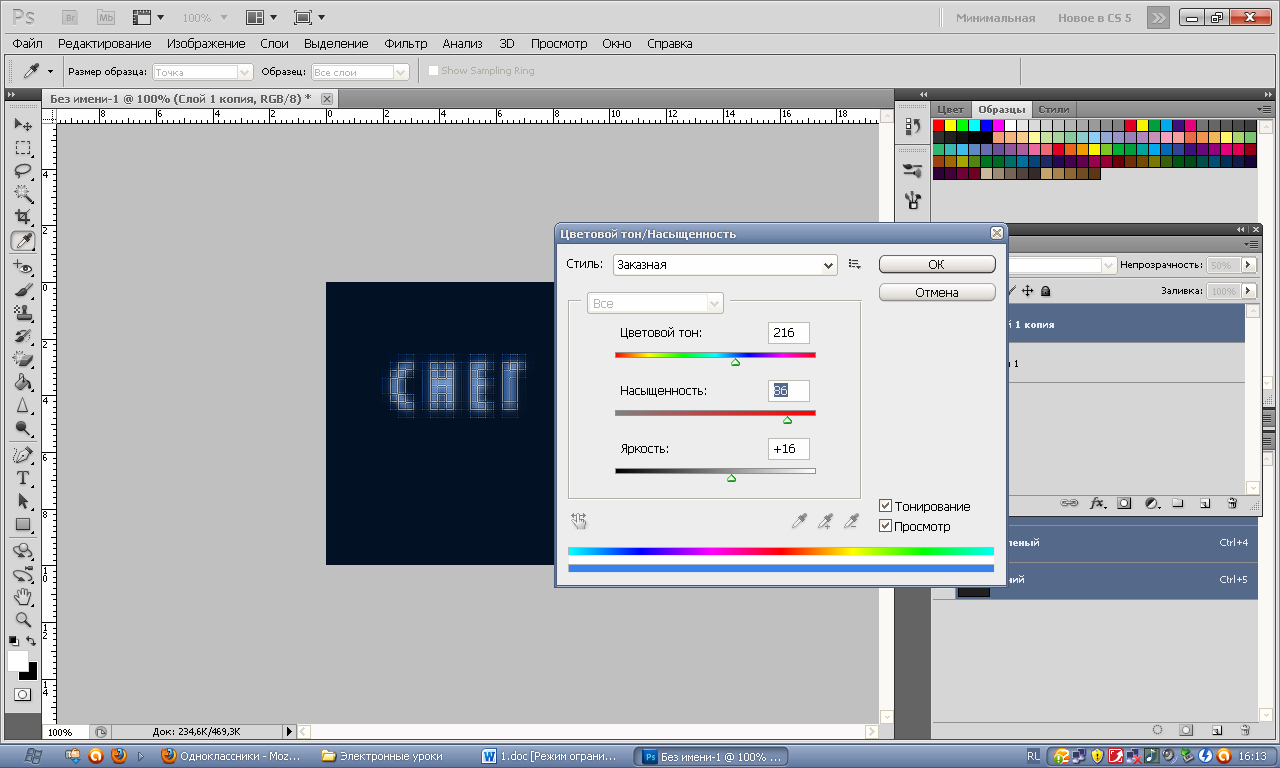
Task: Click the subtract-from-sample eyedropper in the dialog
Action: (851, 520)
